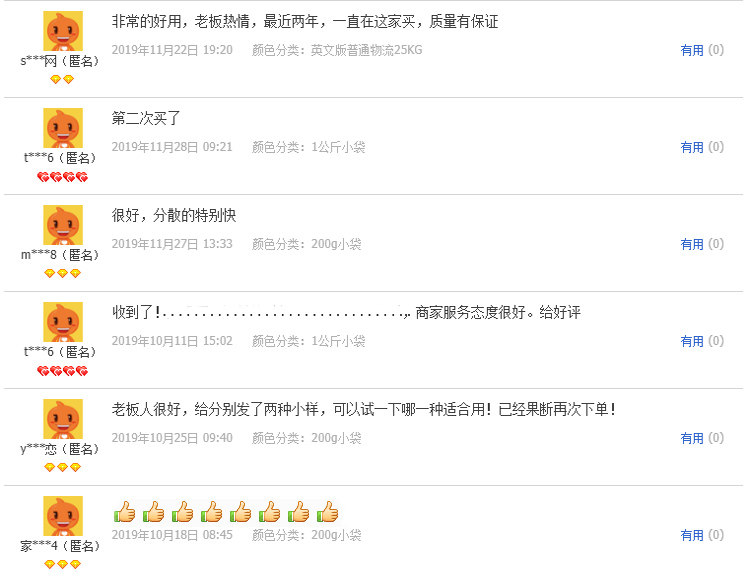Click 有用 on the 老板人很好 review
Screen dimensions: 750x581
[692, 438]
